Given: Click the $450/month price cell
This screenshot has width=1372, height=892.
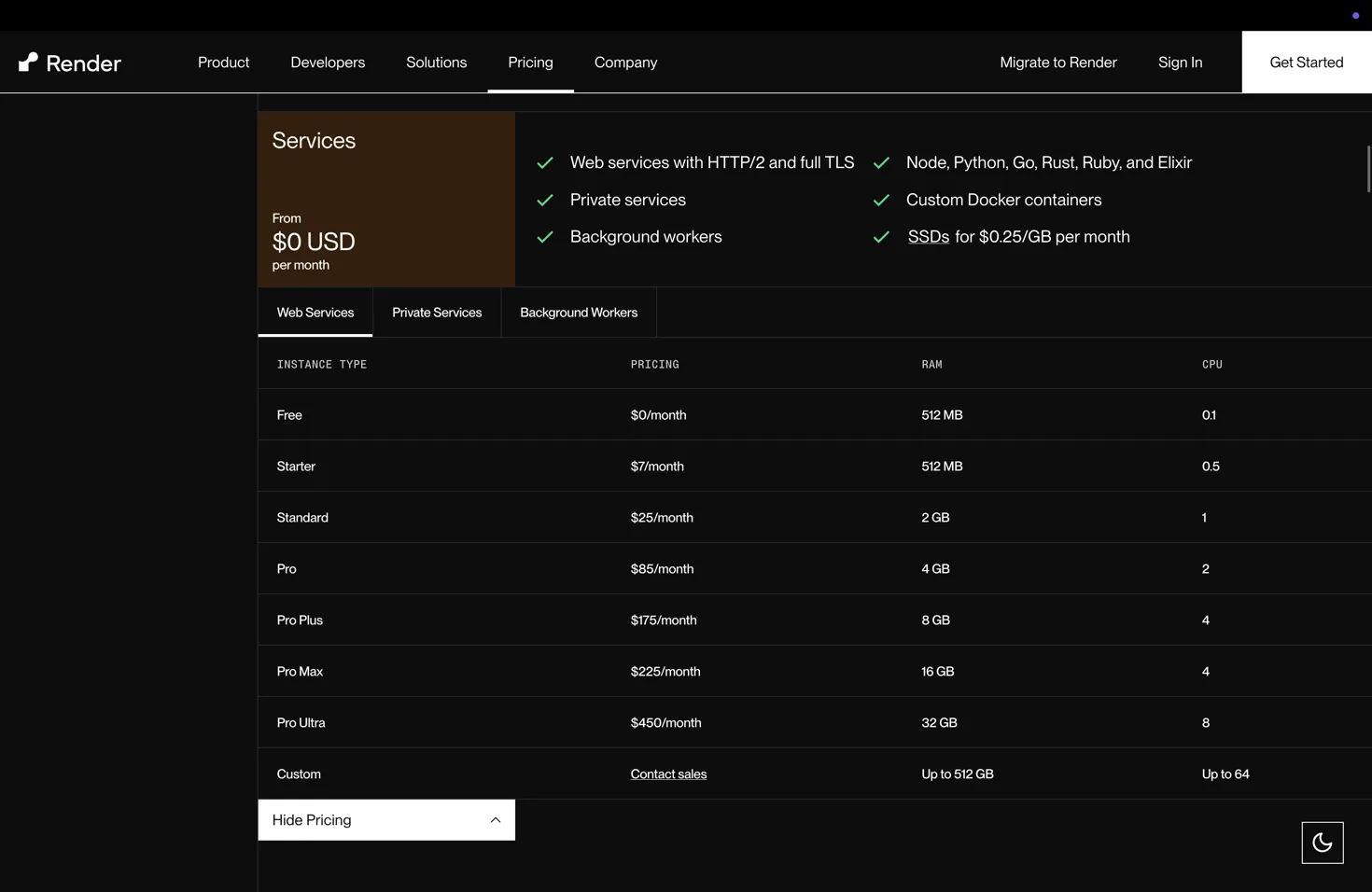Looking at the screenshot, I should pyautogui.click(x=665, y=723).
